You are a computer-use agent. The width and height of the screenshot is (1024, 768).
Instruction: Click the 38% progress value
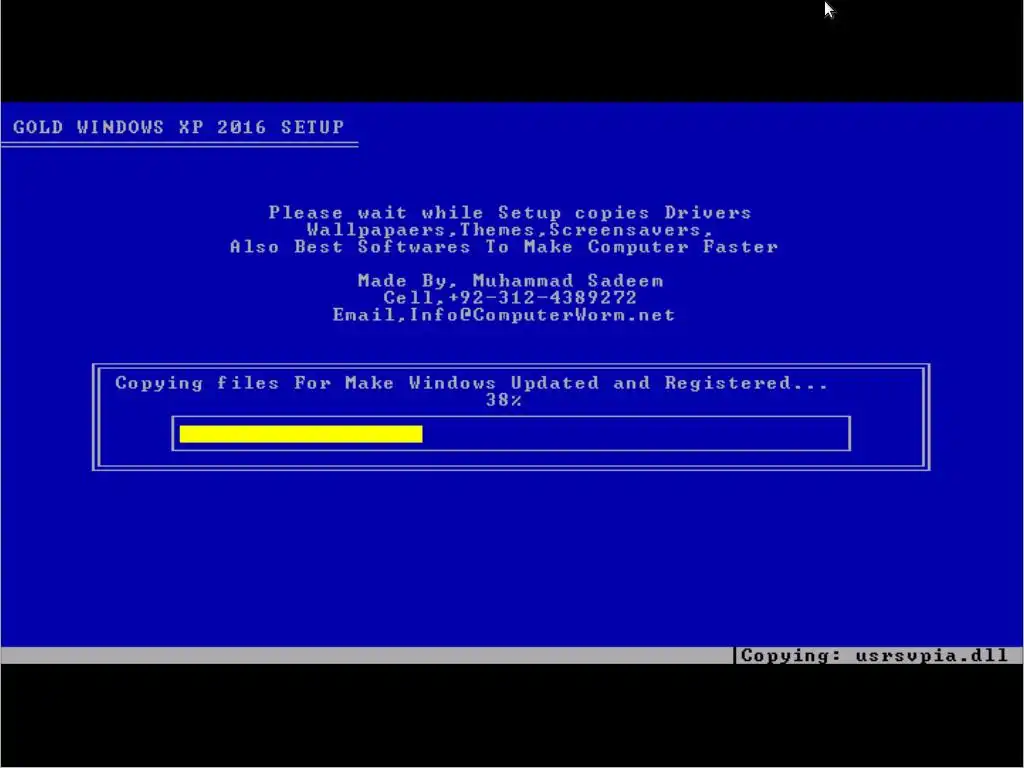click(504, 400)
